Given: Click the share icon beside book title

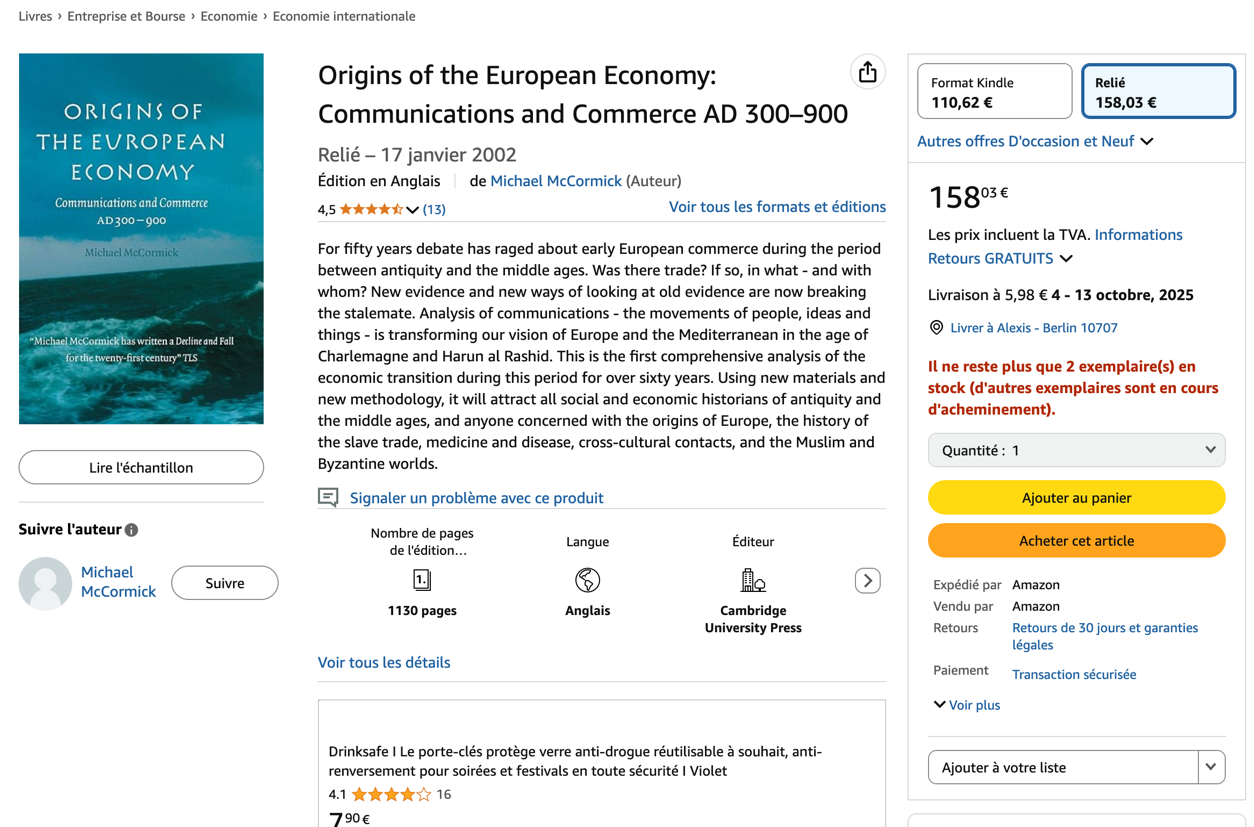Looking at the screenshot, I should 867,72.
